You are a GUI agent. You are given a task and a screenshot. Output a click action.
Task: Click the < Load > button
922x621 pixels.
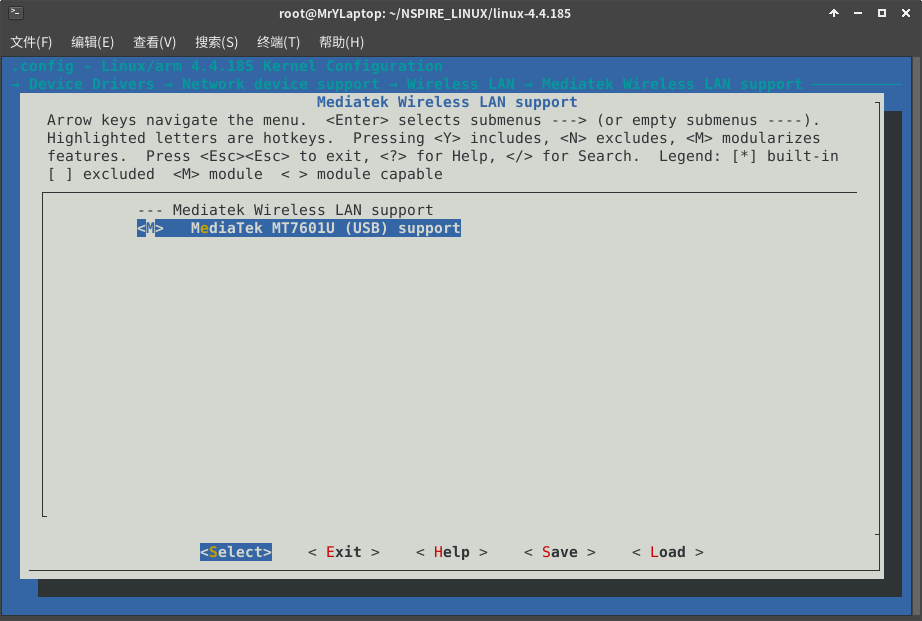pyautogui.click(x=667, y=552)
